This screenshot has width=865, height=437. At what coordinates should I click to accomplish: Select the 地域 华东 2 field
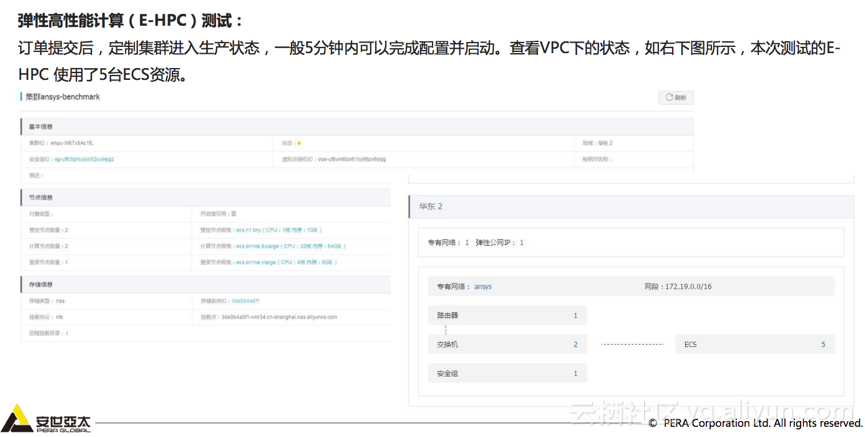(x=597, y=143)
